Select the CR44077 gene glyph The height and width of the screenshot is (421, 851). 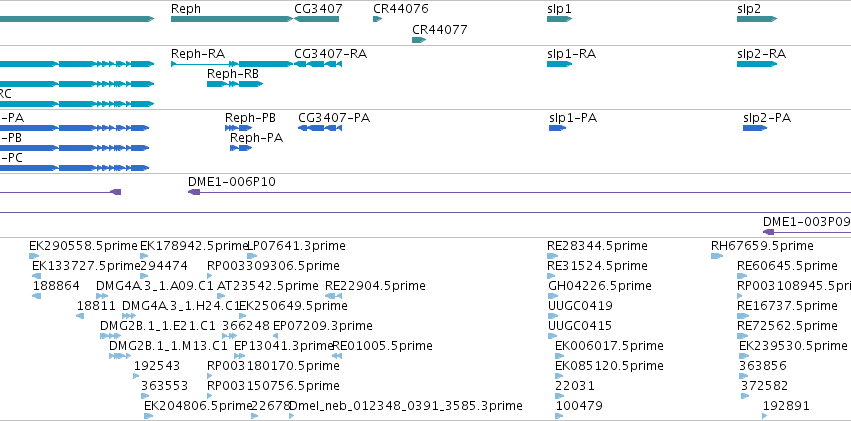click(419, 40)
